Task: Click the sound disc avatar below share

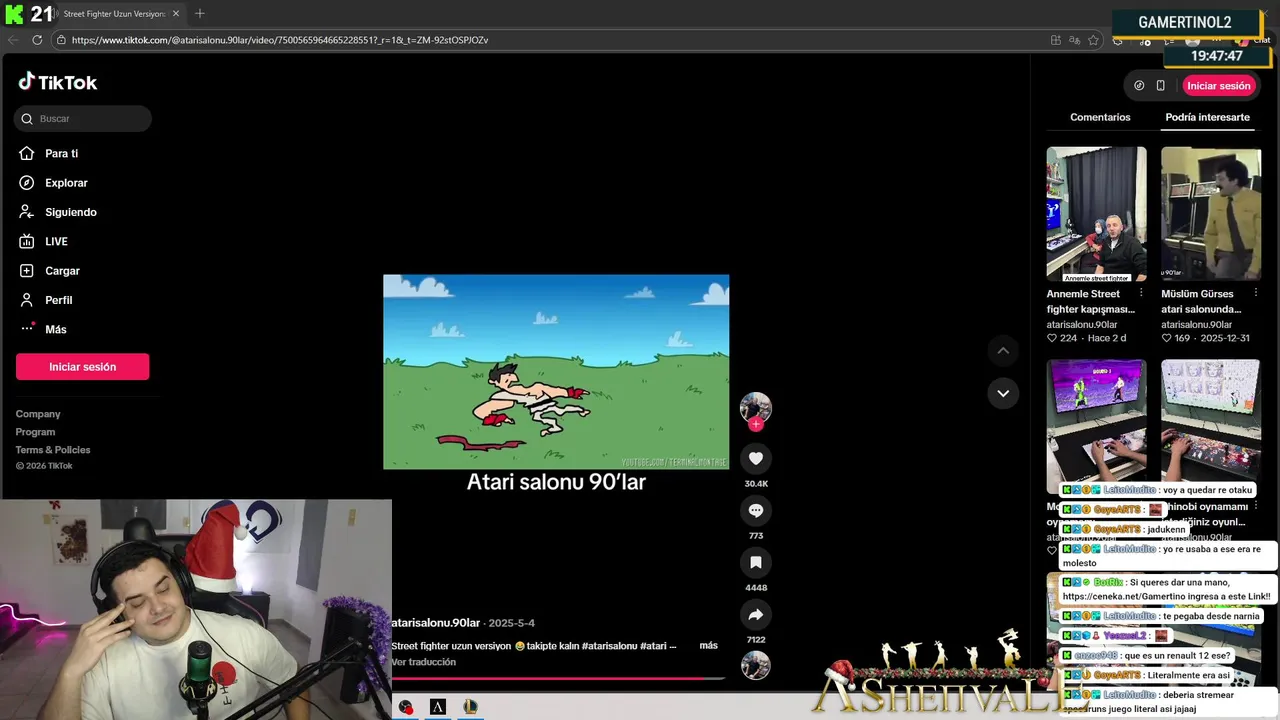Action: pyautogui.click(x=756, y=665)
